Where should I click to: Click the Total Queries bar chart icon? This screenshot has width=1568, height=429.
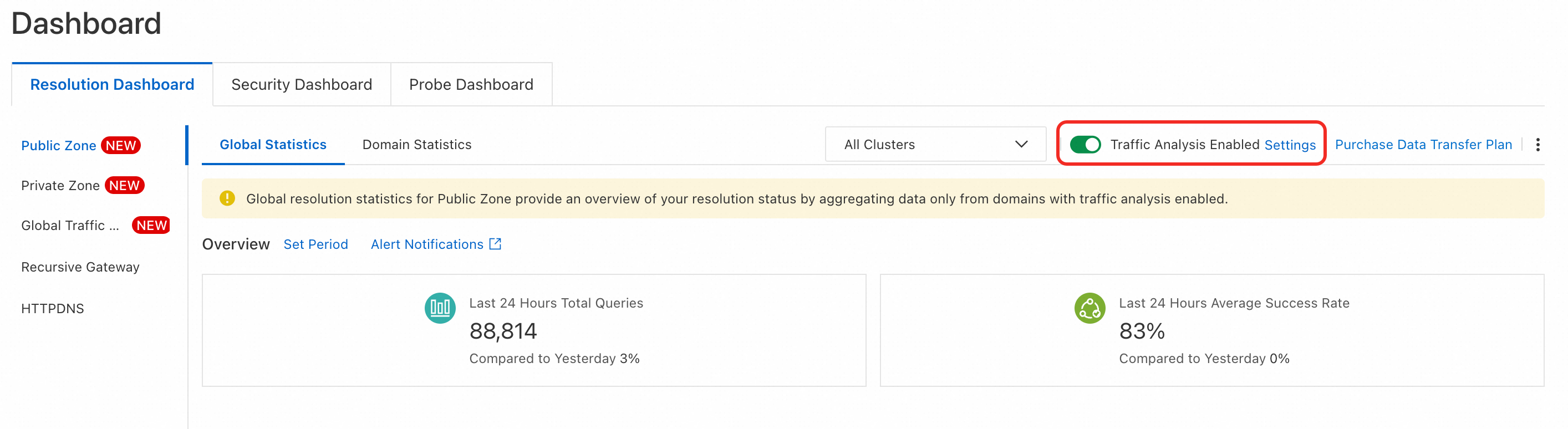[x=440, y=308]
